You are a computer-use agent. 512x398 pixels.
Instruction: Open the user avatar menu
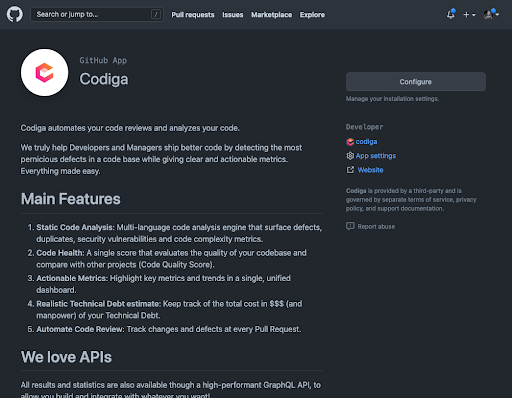coord(491,14)
